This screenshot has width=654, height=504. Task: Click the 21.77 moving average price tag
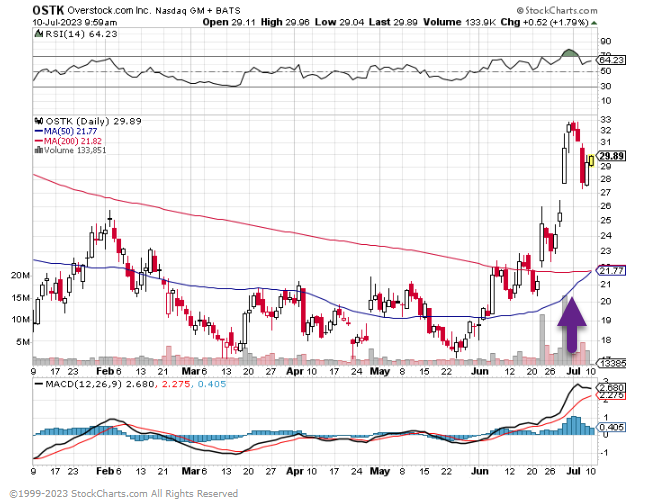[x=611, y=271]
